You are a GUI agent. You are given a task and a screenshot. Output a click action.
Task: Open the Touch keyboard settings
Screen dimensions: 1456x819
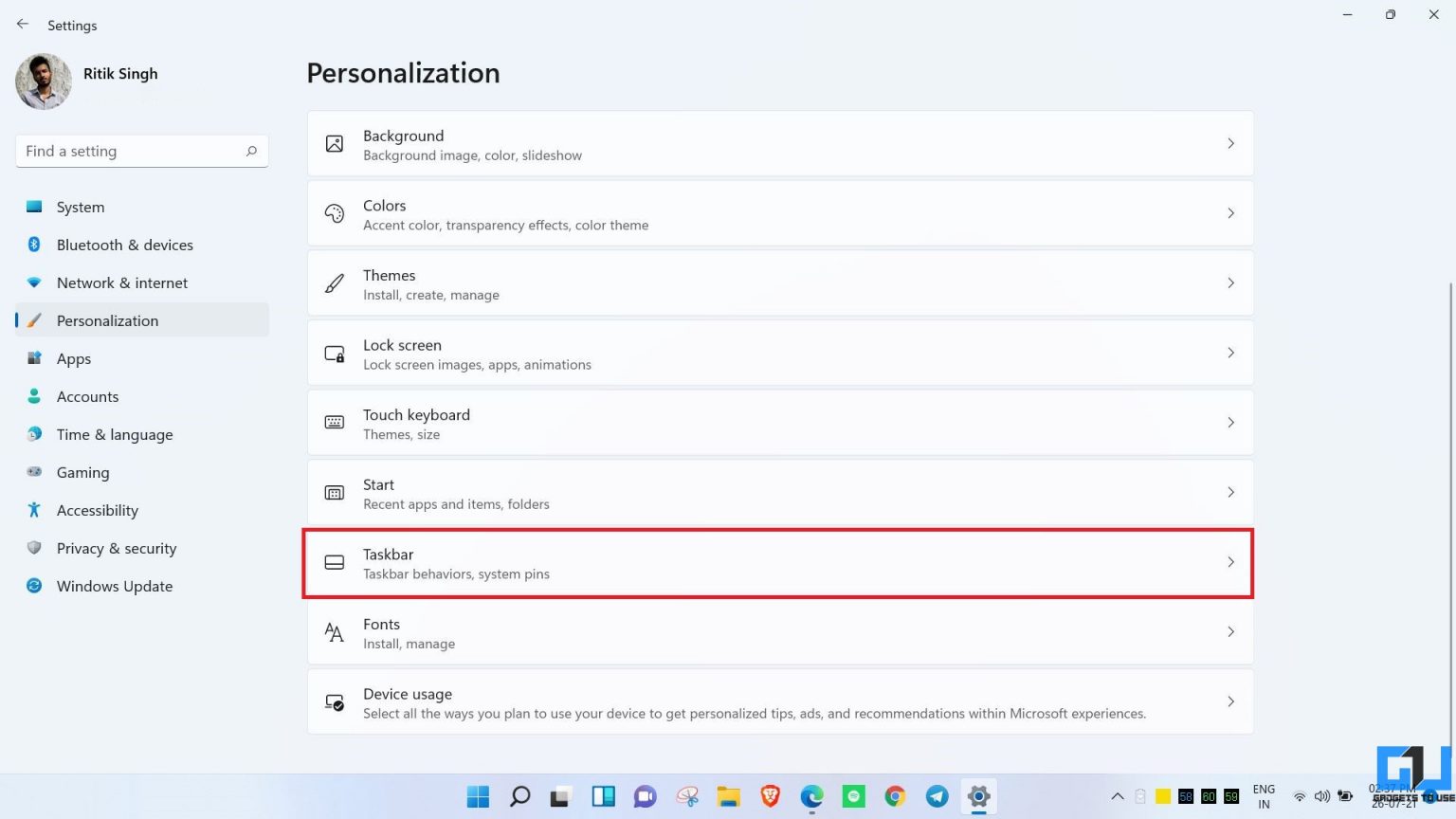coord(780,422)
